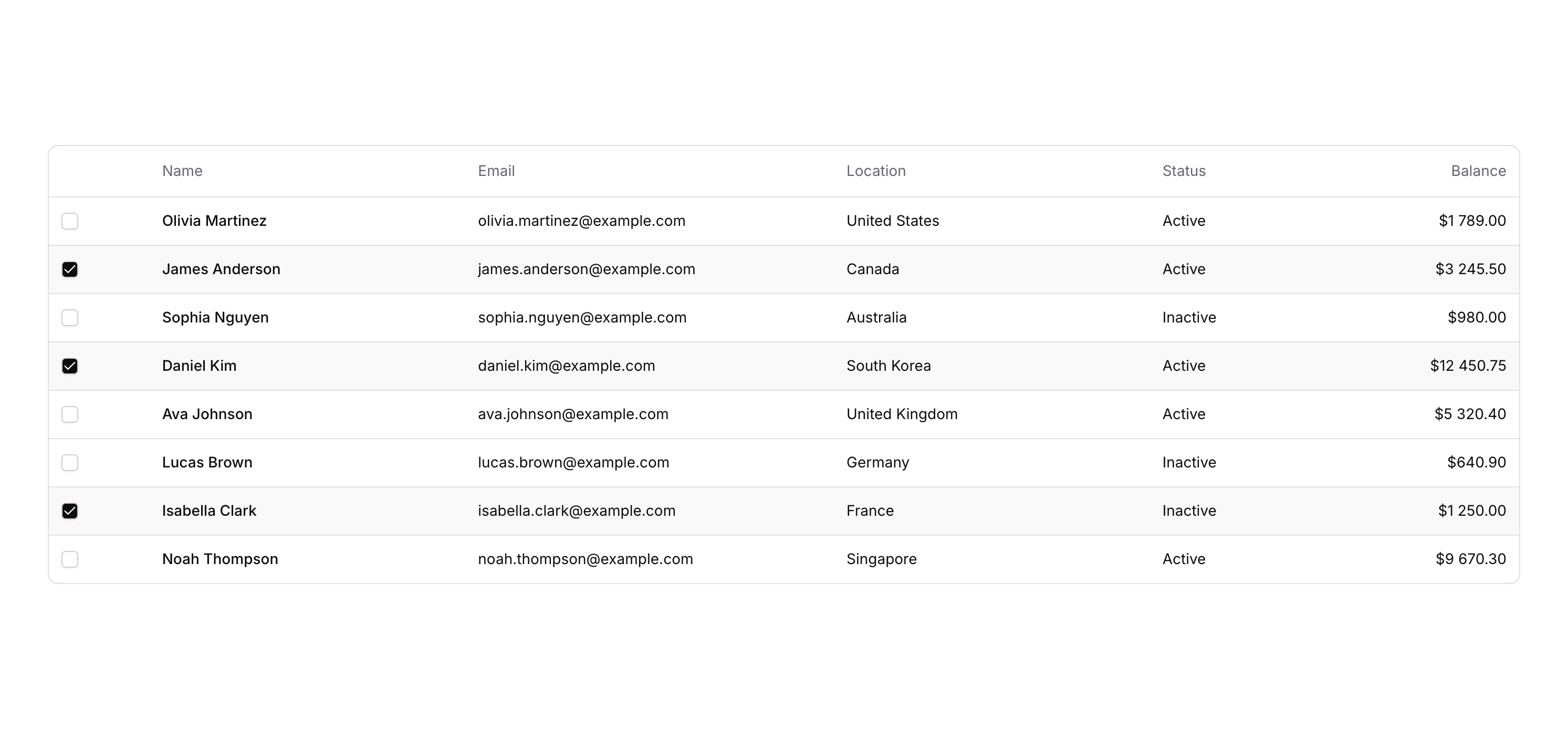Select Sophia Nguyen's row checkbox
The width and height of the screenshot is (1568, 729).
(x=70, y=318)
